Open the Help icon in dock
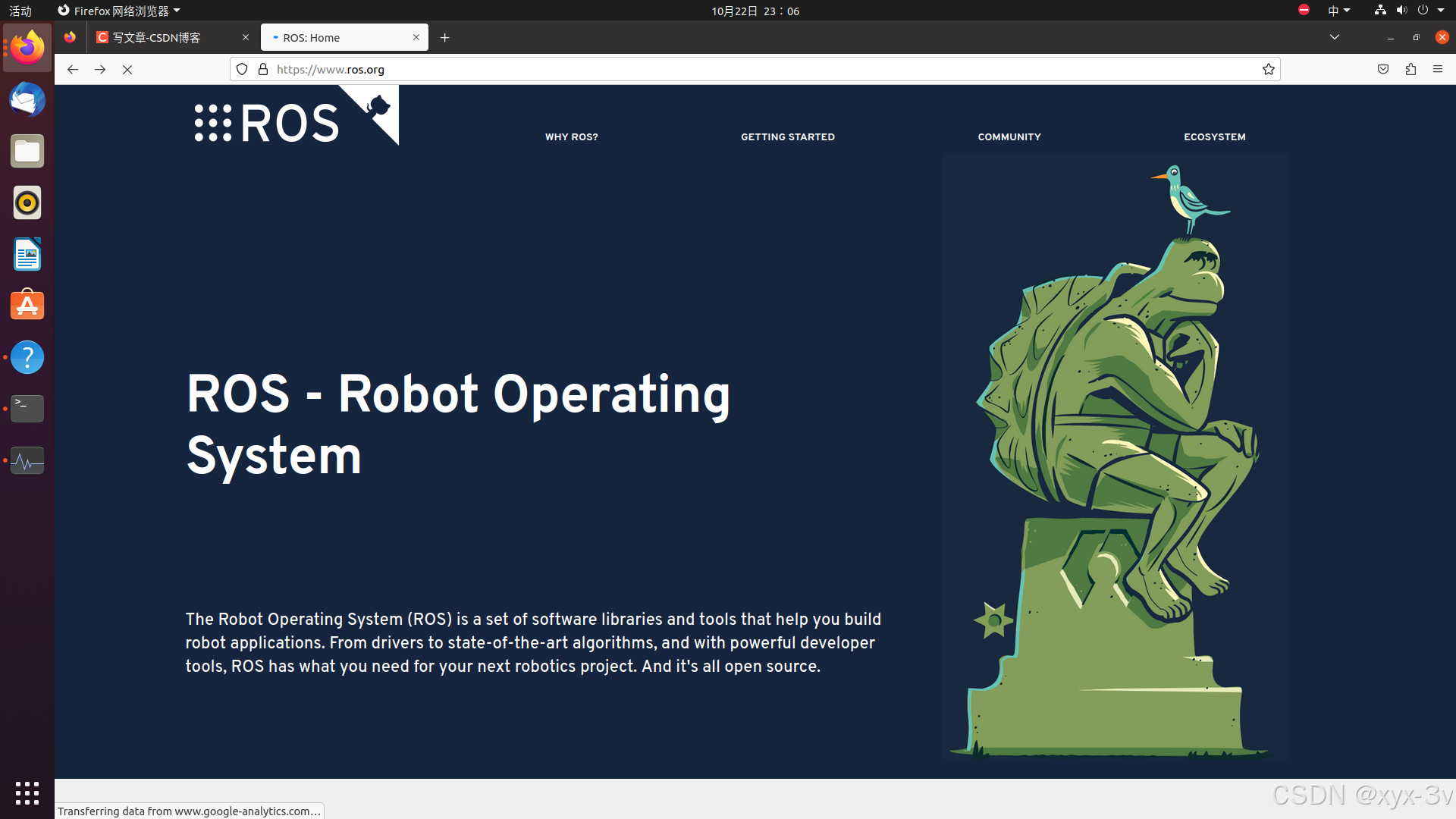The height and width of the screenshot is (819, 1456). 27,357
